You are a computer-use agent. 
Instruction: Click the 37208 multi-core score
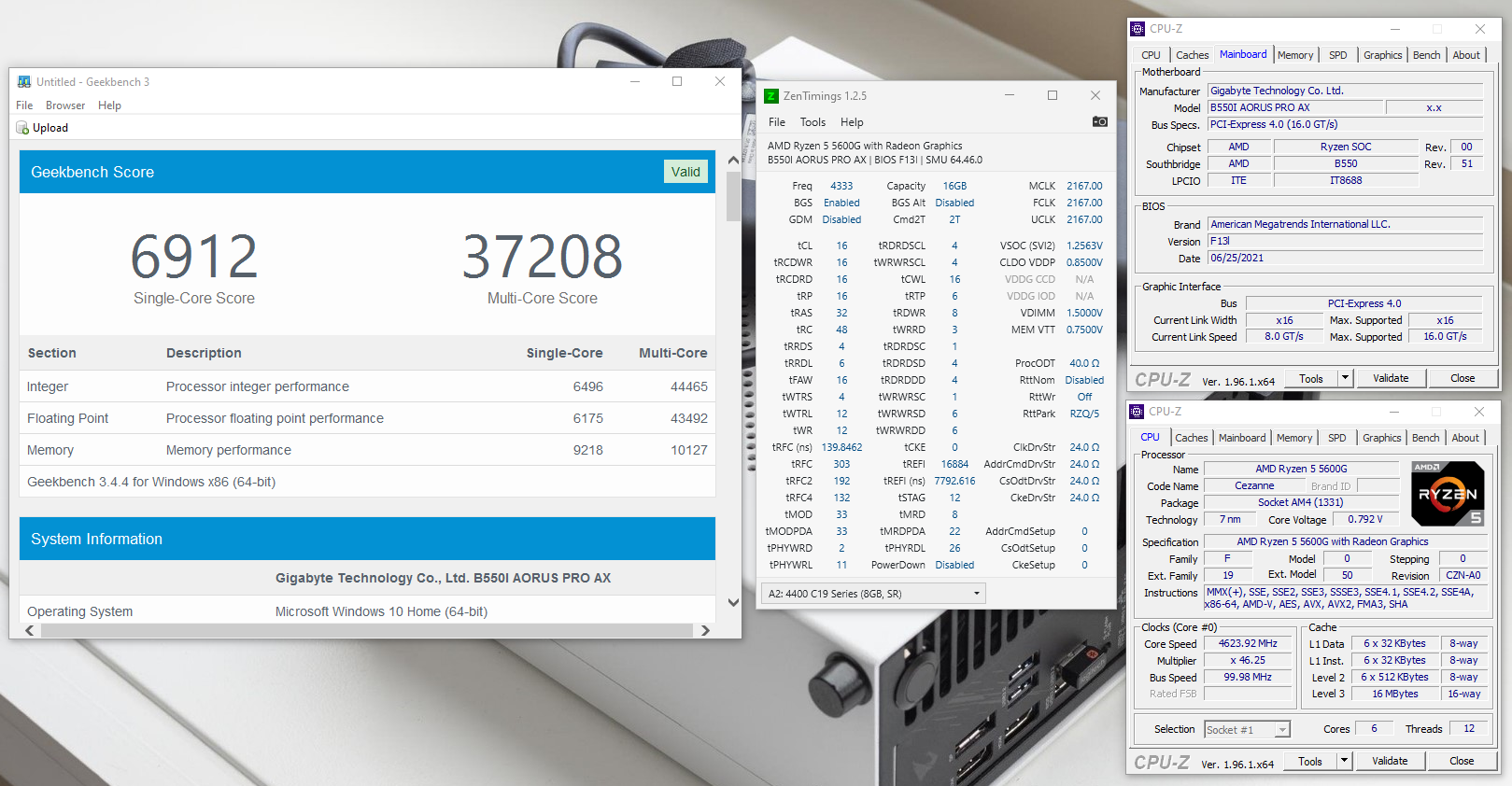(543, 257)
